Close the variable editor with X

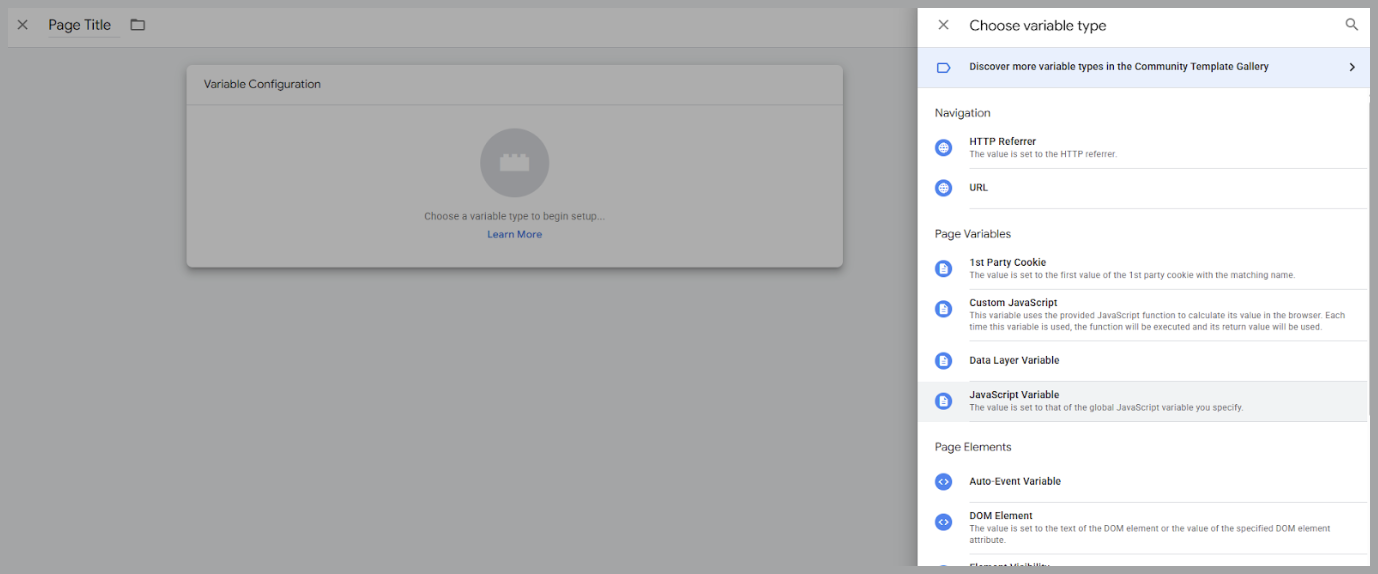[x=23, y=25]
